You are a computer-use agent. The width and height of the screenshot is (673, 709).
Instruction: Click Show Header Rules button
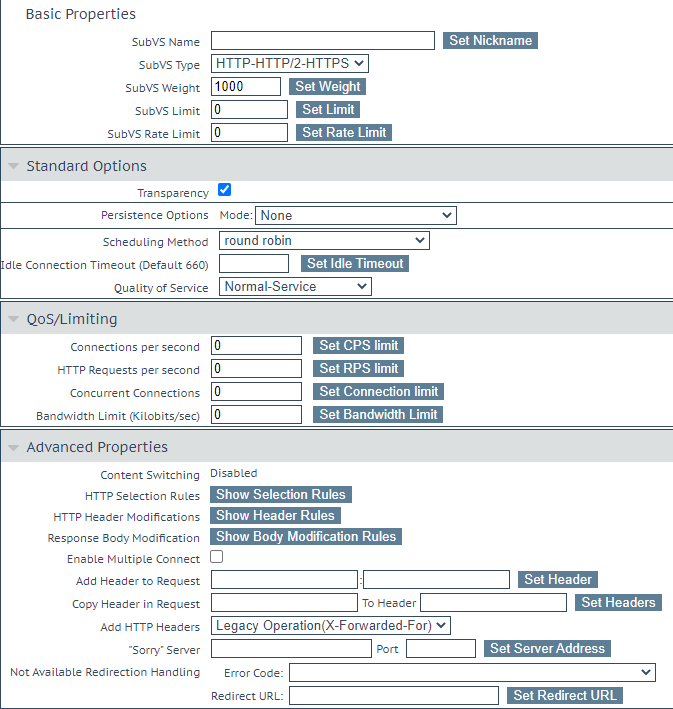[x=275, y=515]
